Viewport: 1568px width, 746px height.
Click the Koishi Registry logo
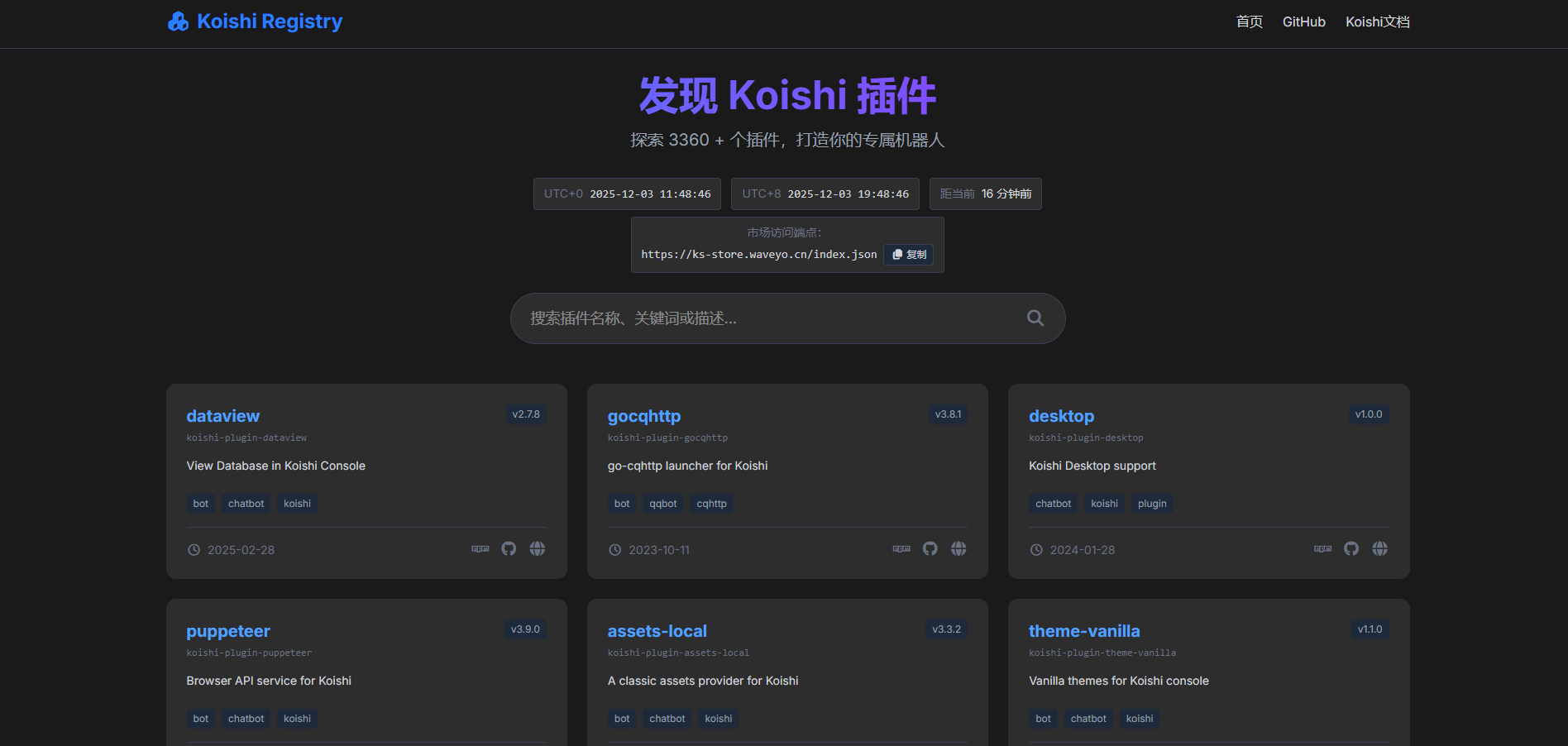(x=255, y=22)
